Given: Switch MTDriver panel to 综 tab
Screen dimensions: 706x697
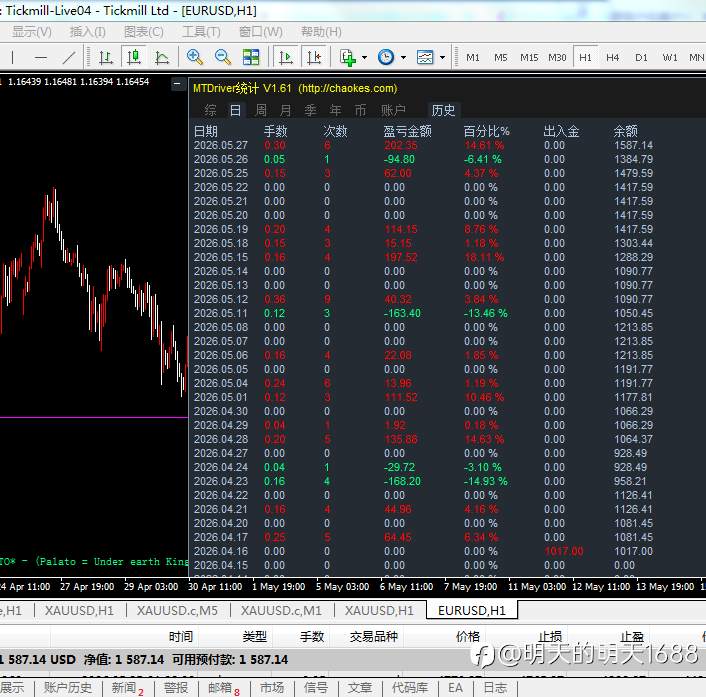Looking at the screenshot, I should [210, 110].
